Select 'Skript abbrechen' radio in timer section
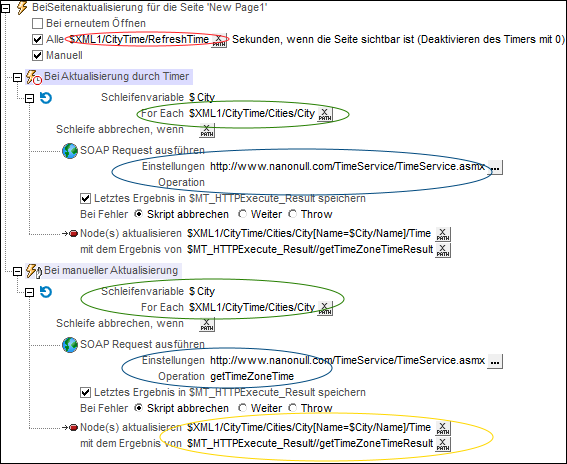The height and width of the screenshot is (464, 567). (138, 214)
